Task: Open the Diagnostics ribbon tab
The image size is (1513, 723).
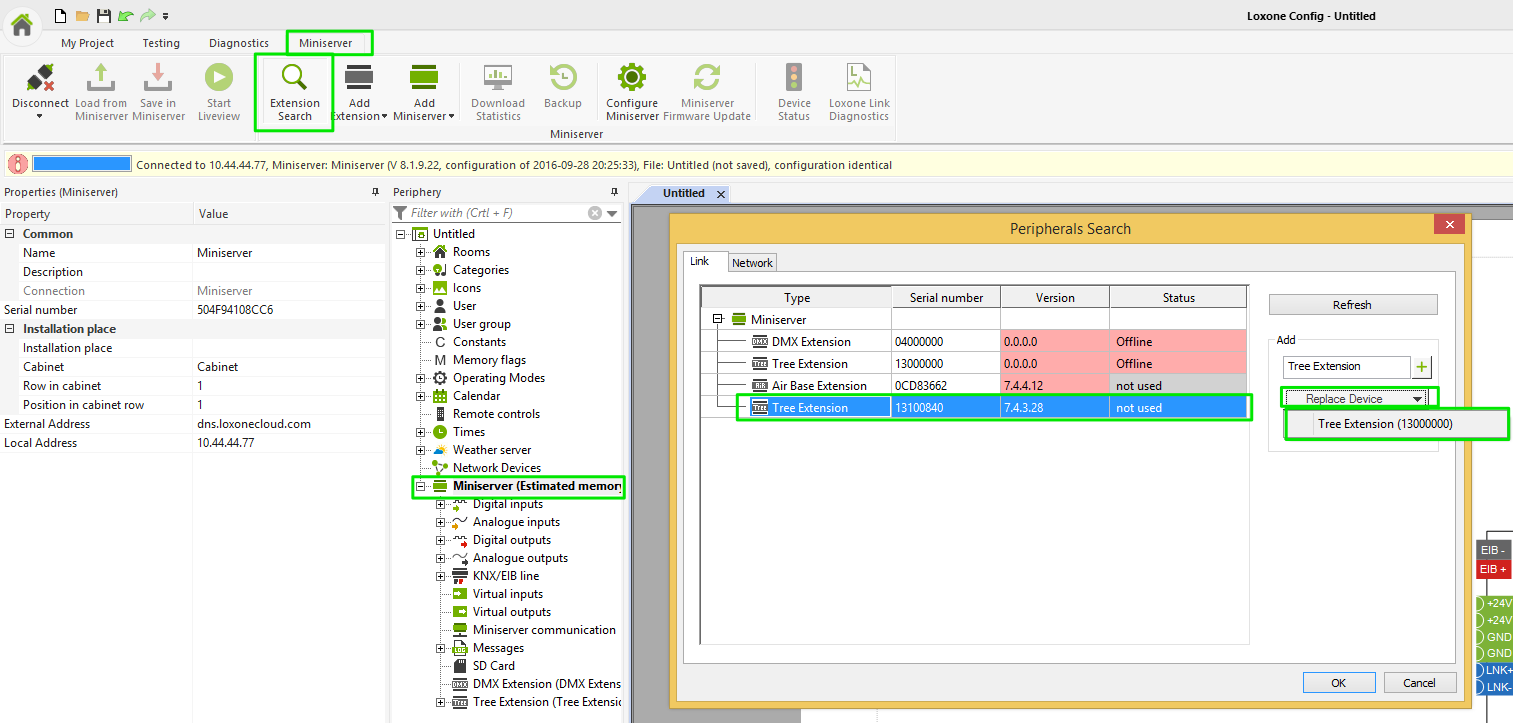Action: [x=238, y=43]
